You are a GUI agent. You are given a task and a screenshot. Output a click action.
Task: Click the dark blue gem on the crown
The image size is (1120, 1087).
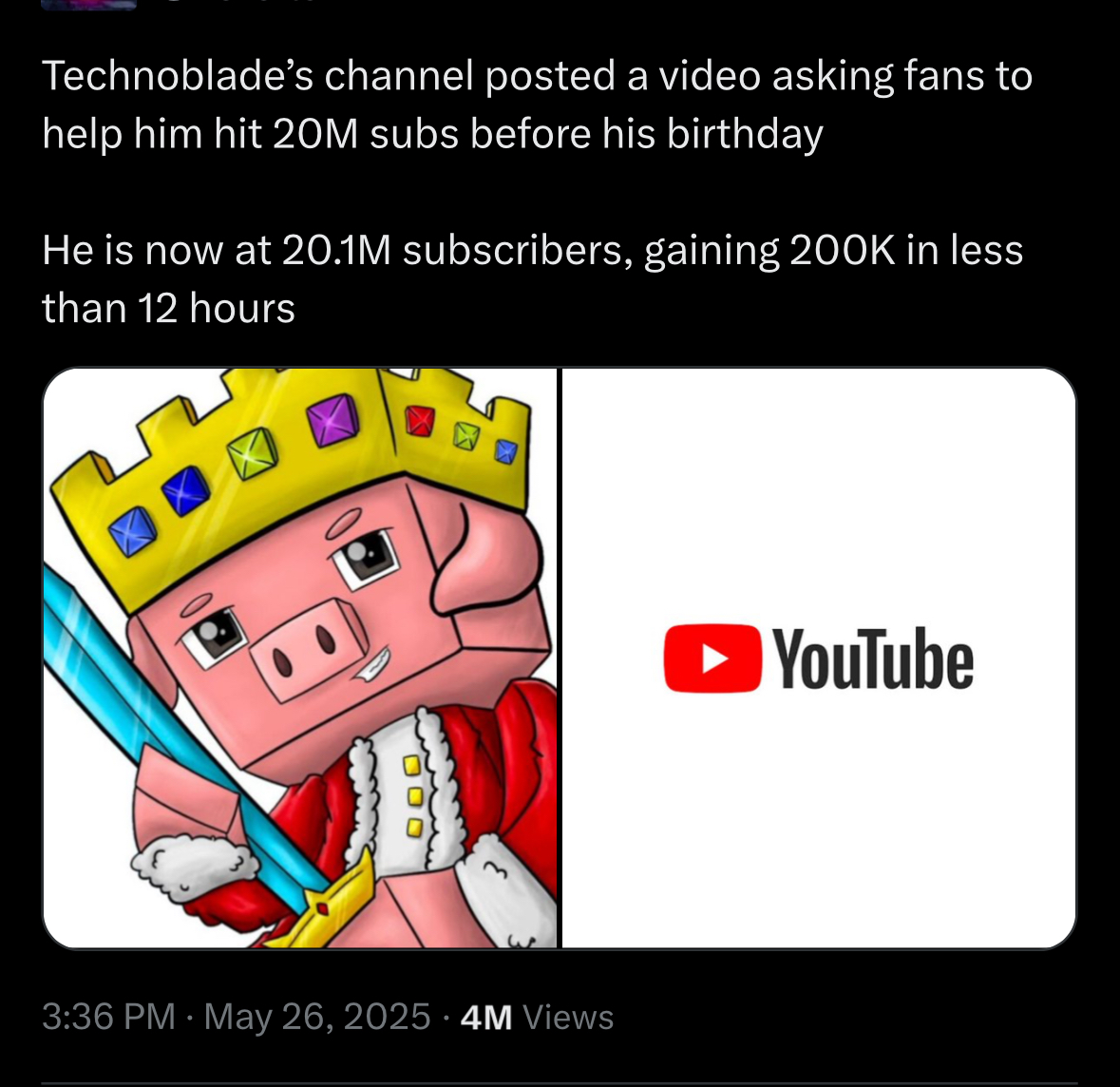[x=185, y=489]
